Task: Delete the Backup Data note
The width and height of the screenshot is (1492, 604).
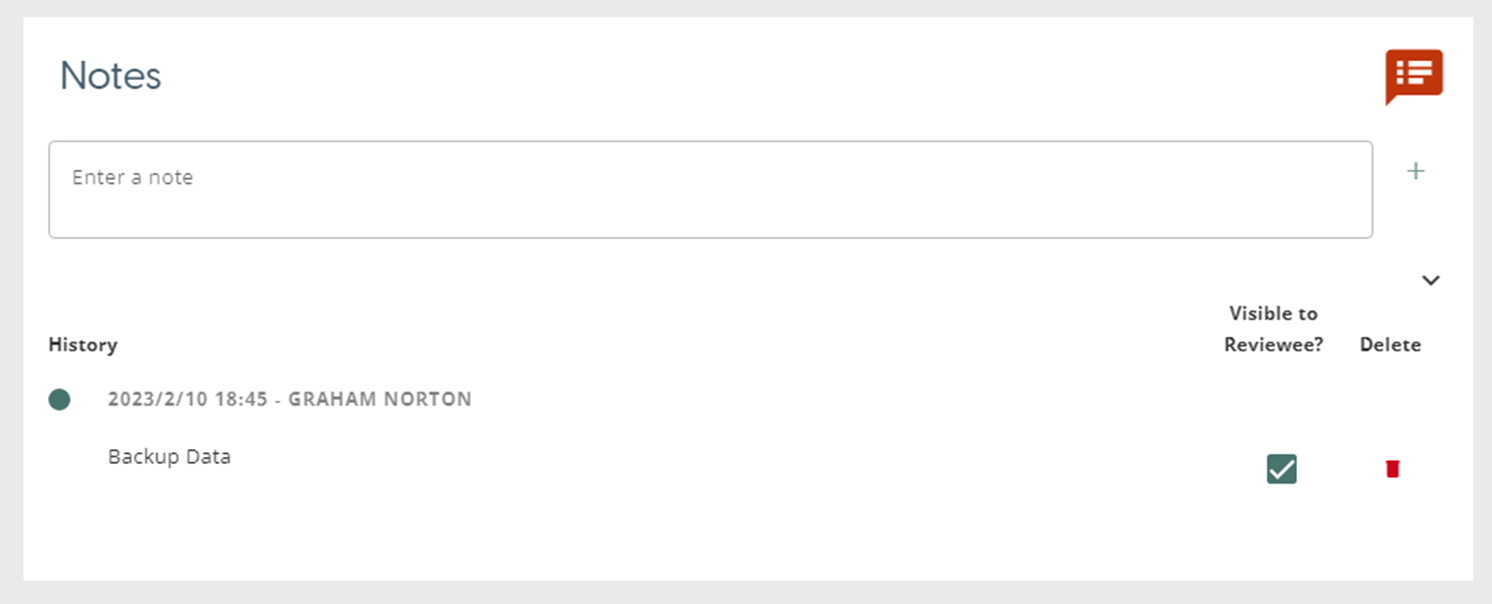Action: (x=1392, y=468)
